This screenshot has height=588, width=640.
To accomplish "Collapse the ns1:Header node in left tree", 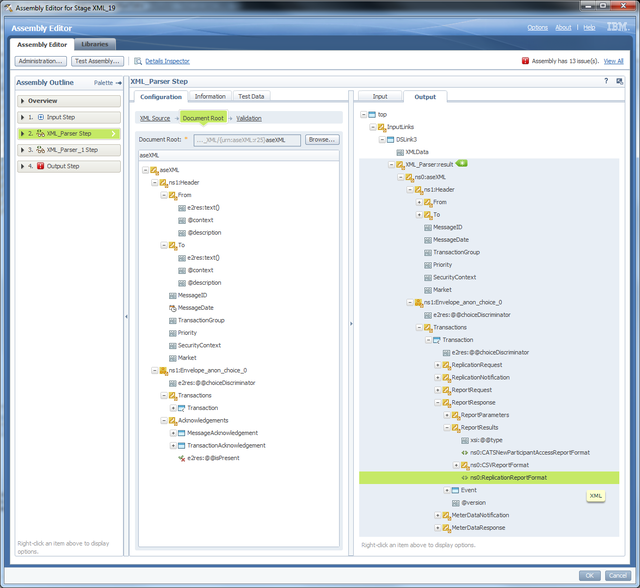I will click(x=153, y=183).
